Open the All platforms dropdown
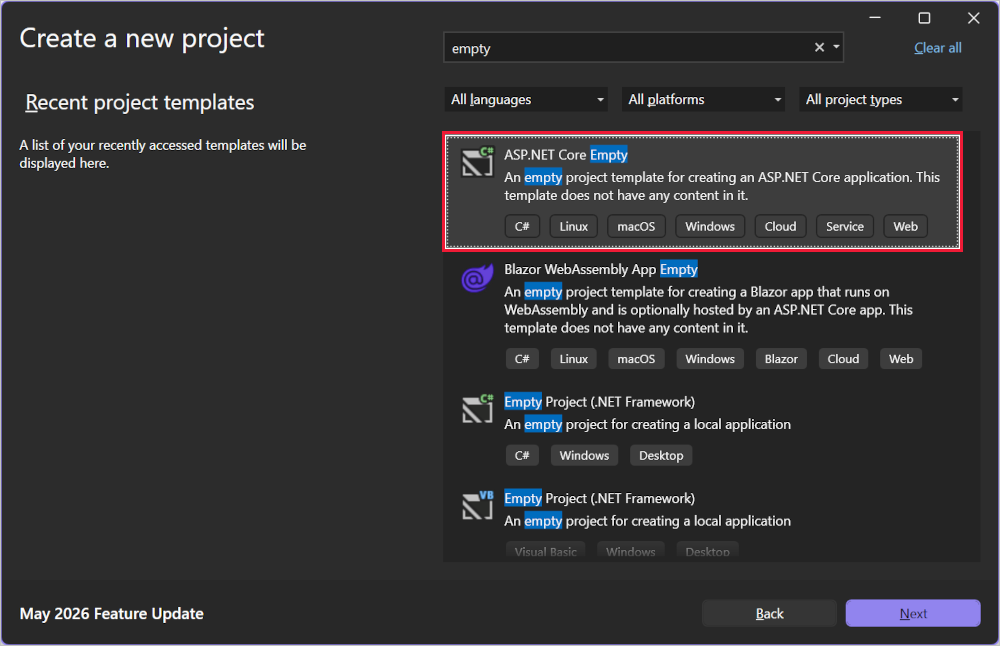Image resolution: width=1000 pixels, height=646 pixels. tap(703, 99)
